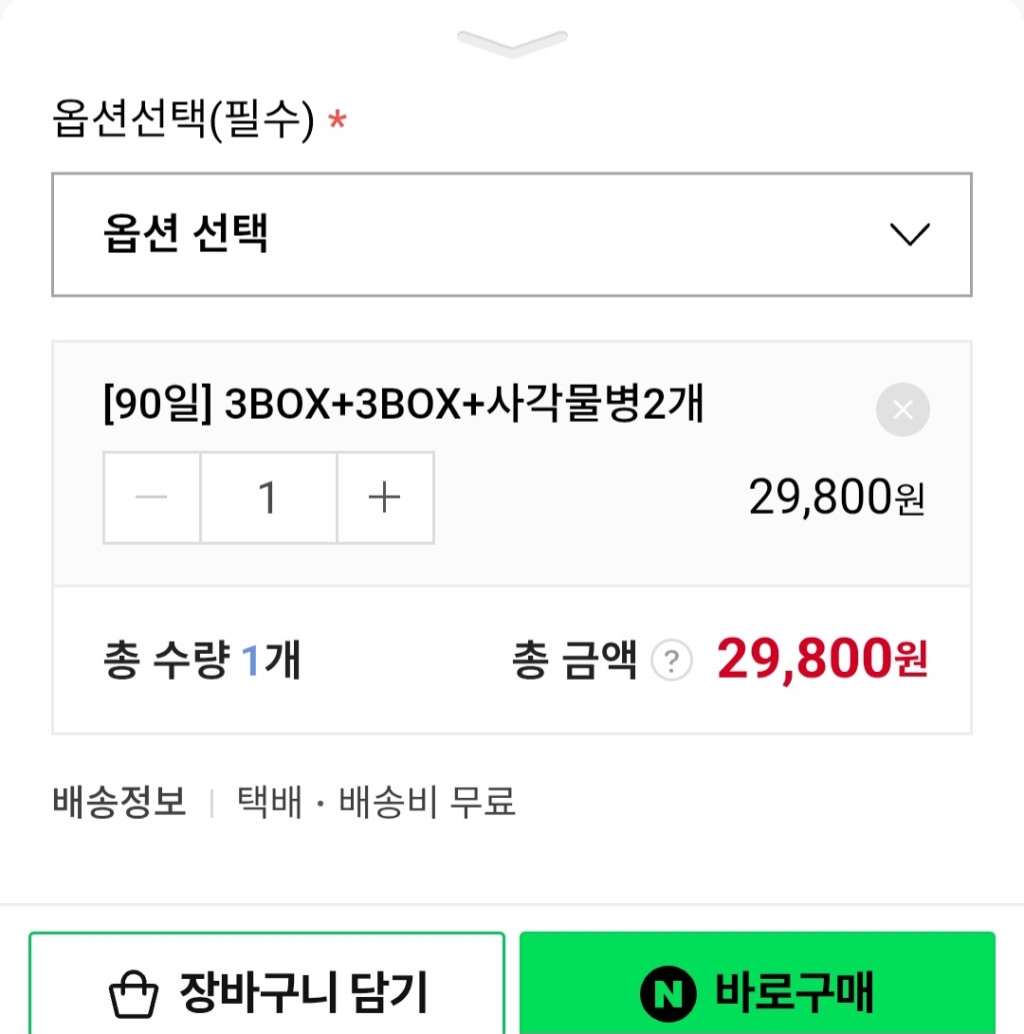The width and height of the screenshot is (1024, 1034).
Task: Increase quantity with the plus button
Action: (x=385, y=498)
